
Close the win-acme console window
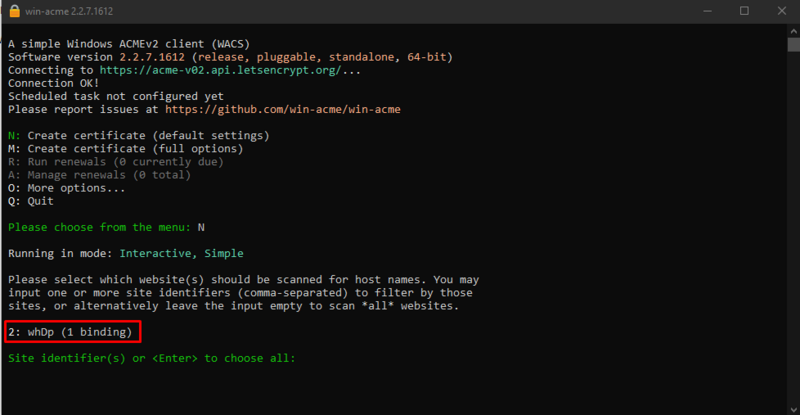point(782,11)
